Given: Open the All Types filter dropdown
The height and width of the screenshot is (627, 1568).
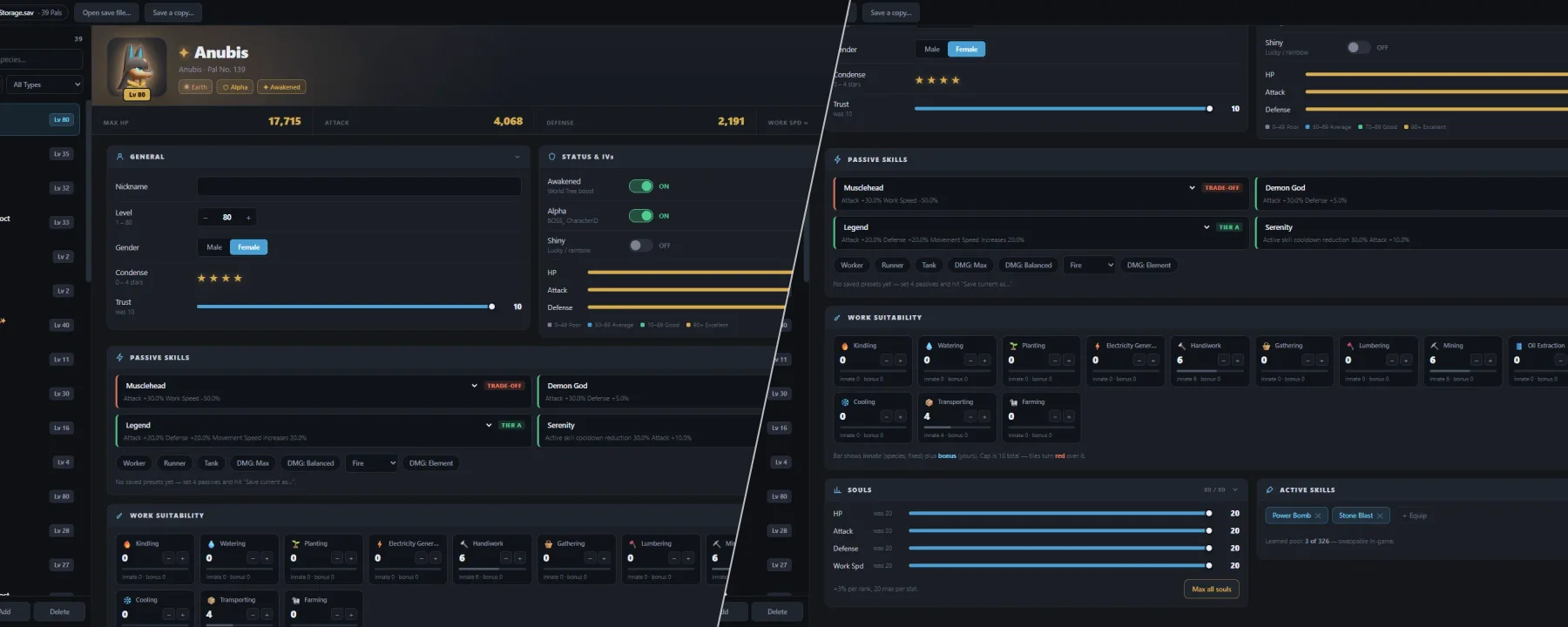Looking at the screenshot, I should (45, 84).
